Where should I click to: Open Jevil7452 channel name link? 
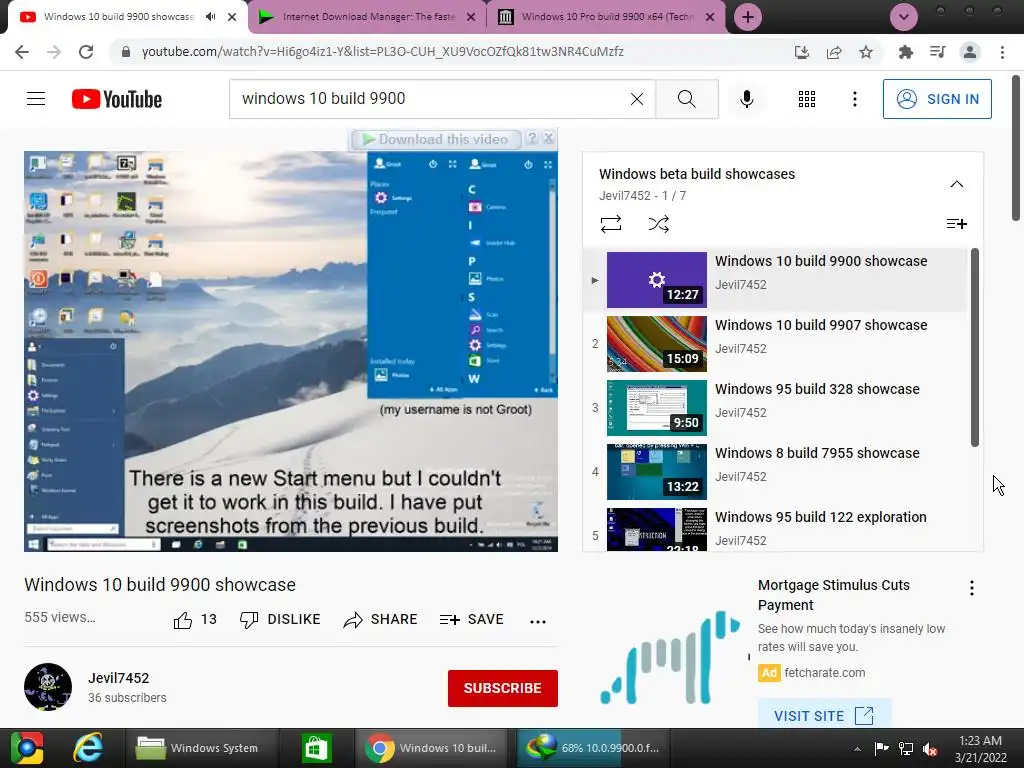(x=119, y=678)
